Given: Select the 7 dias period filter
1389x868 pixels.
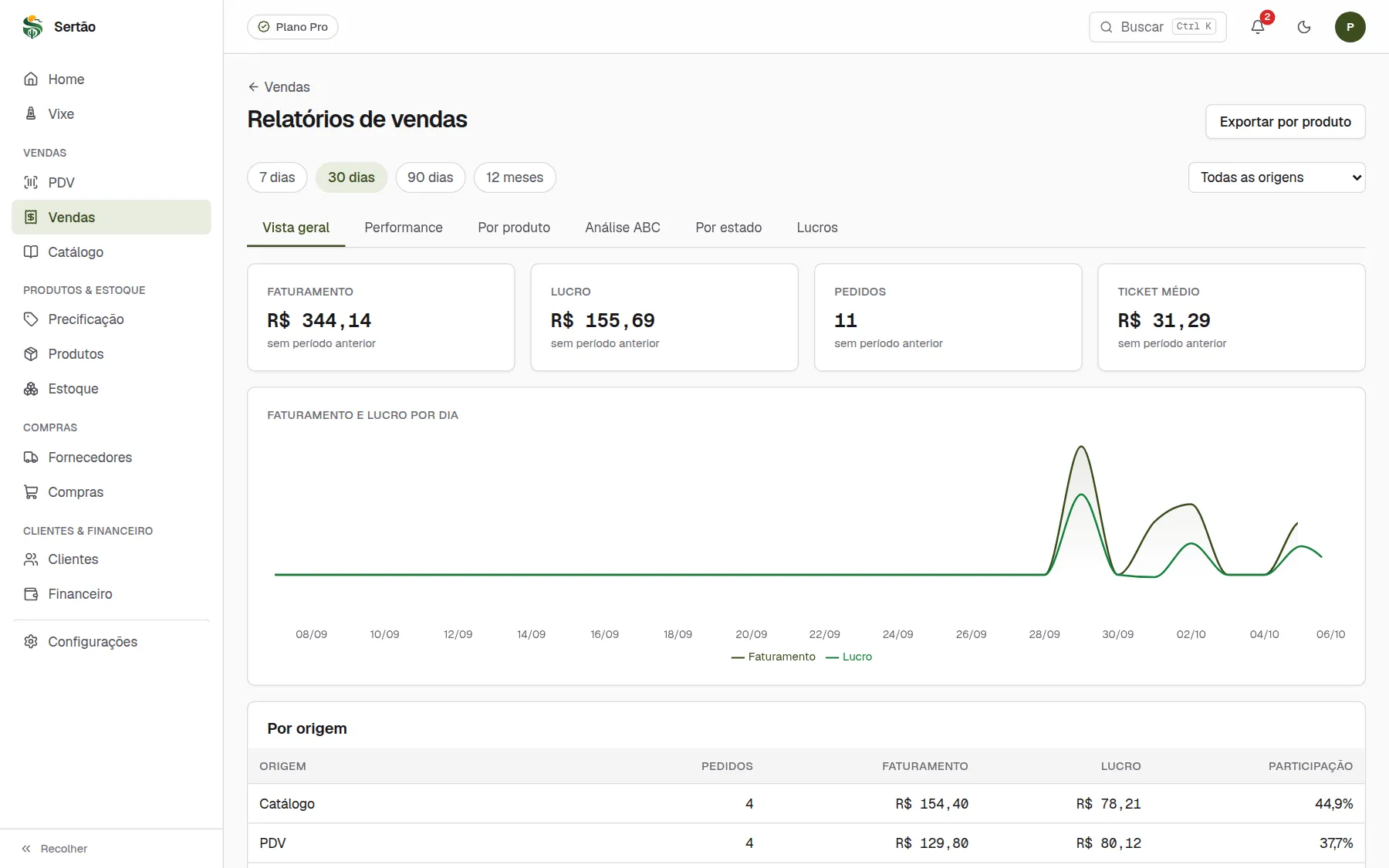Looking at the screenshot, I should pyautogui.click(x=277, y=177).
